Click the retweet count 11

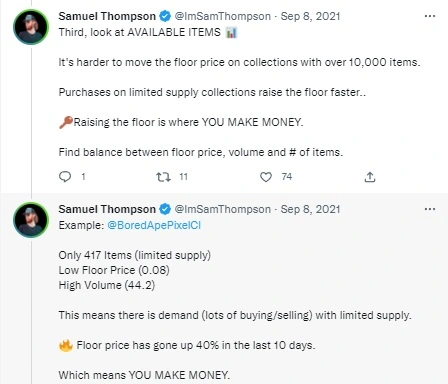point(183,177)
